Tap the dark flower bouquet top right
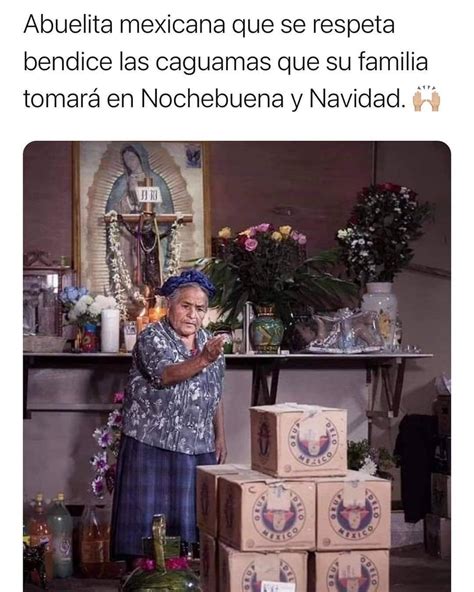Viewport: 474px width, 592px height. pos(383,232)
